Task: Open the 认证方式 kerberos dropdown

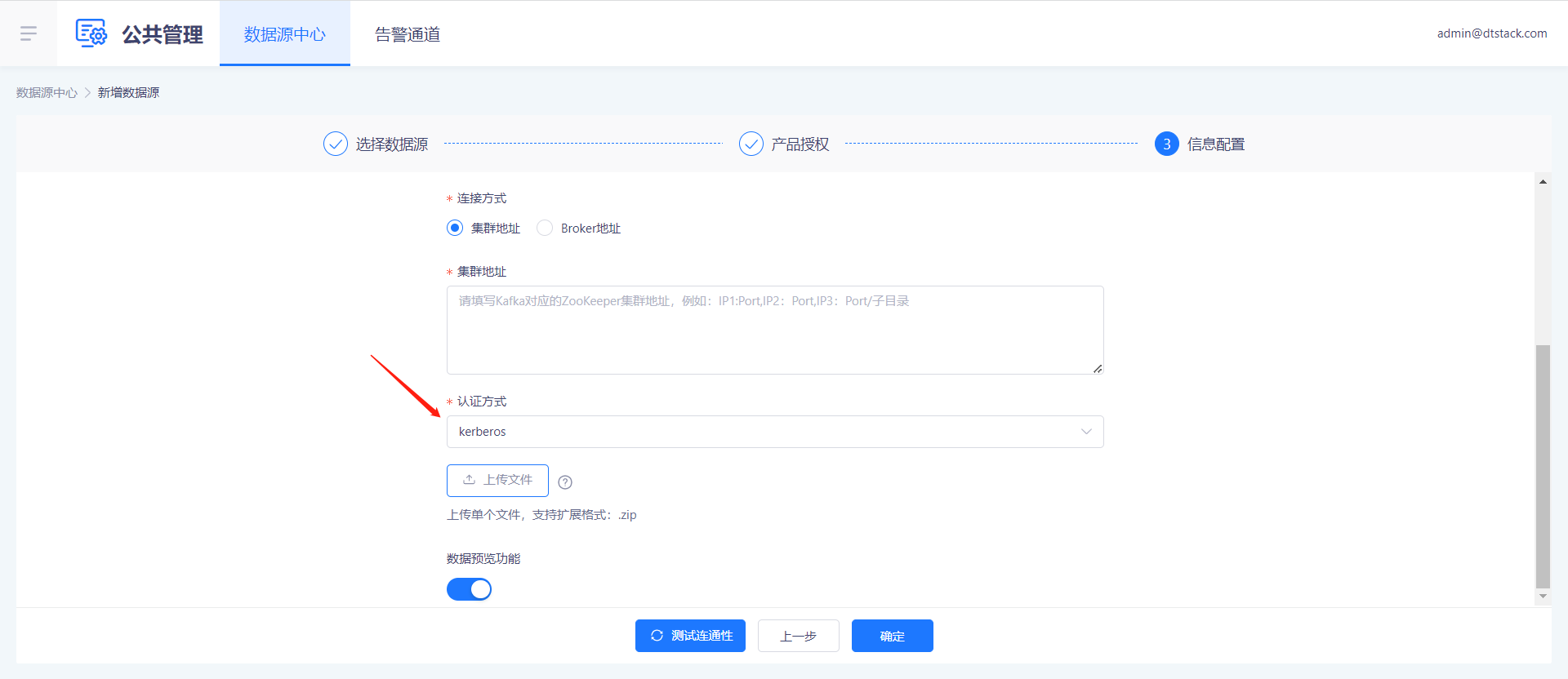Action: coord(775,432)
